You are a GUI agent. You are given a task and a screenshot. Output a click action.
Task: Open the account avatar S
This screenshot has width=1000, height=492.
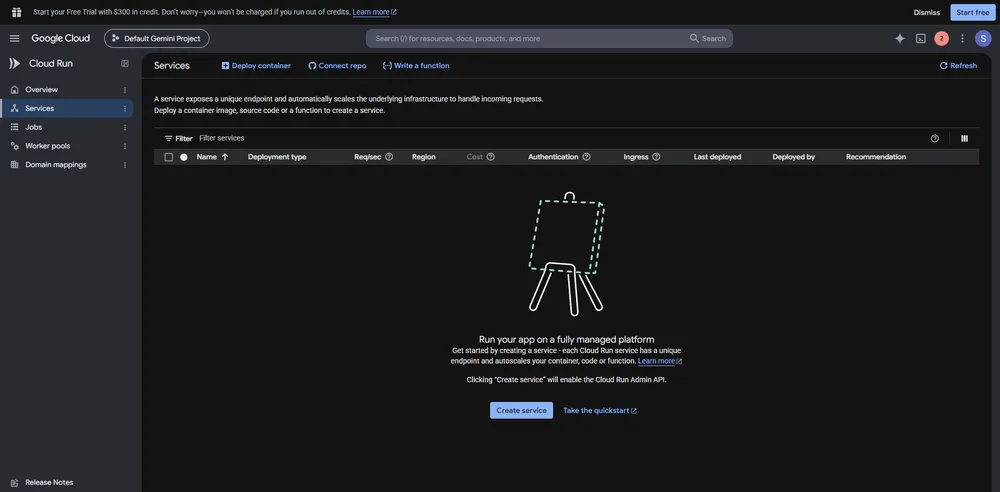coord(983,38)
